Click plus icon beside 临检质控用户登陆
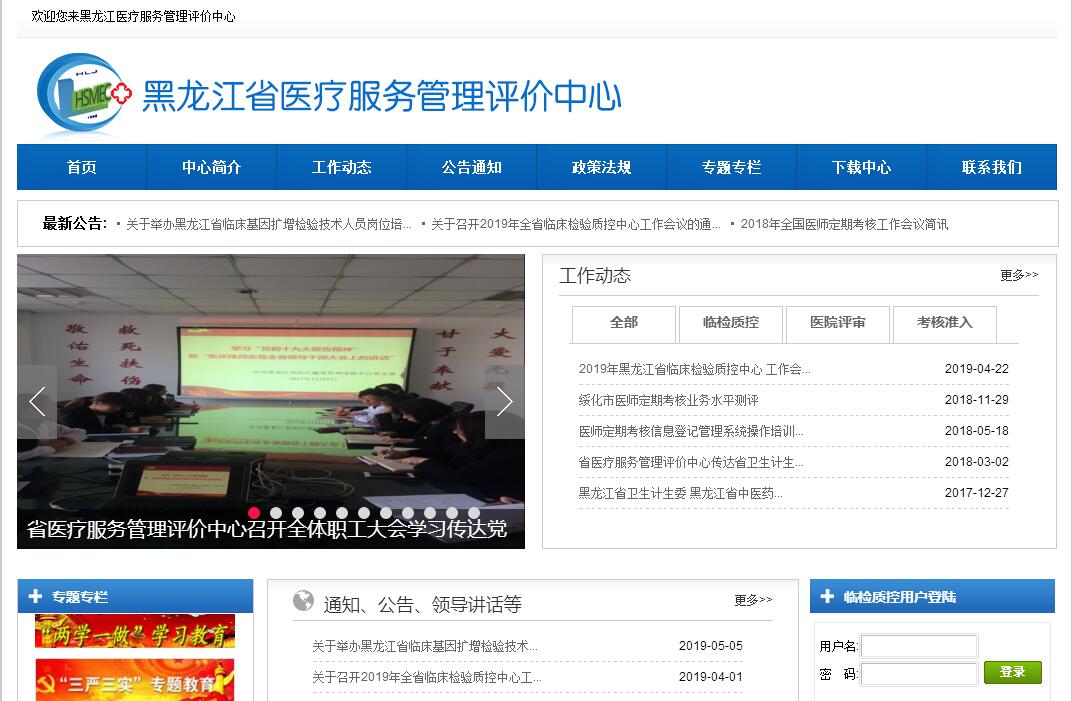This screenshot has width=1072, height=701. click(827, 597)
